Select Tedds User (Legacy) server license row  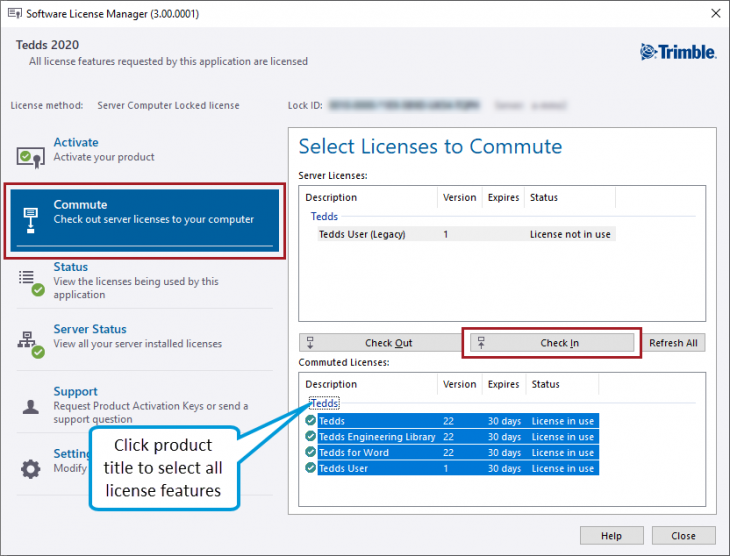pyautogui.click(x=466, y=234)
